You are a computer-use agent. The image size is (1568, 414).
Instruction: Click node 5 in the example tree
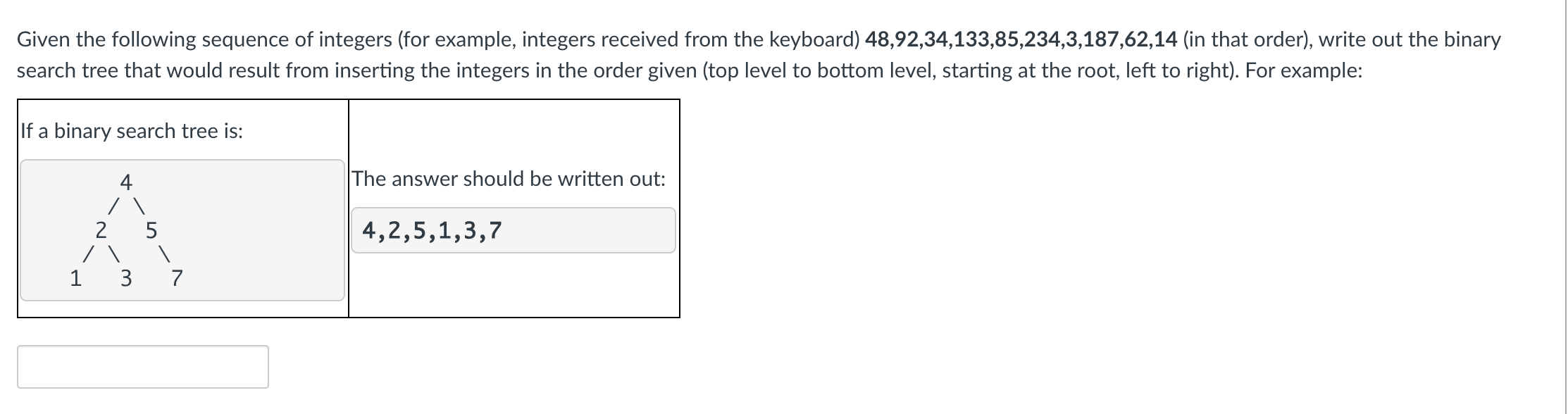(151, 230)
